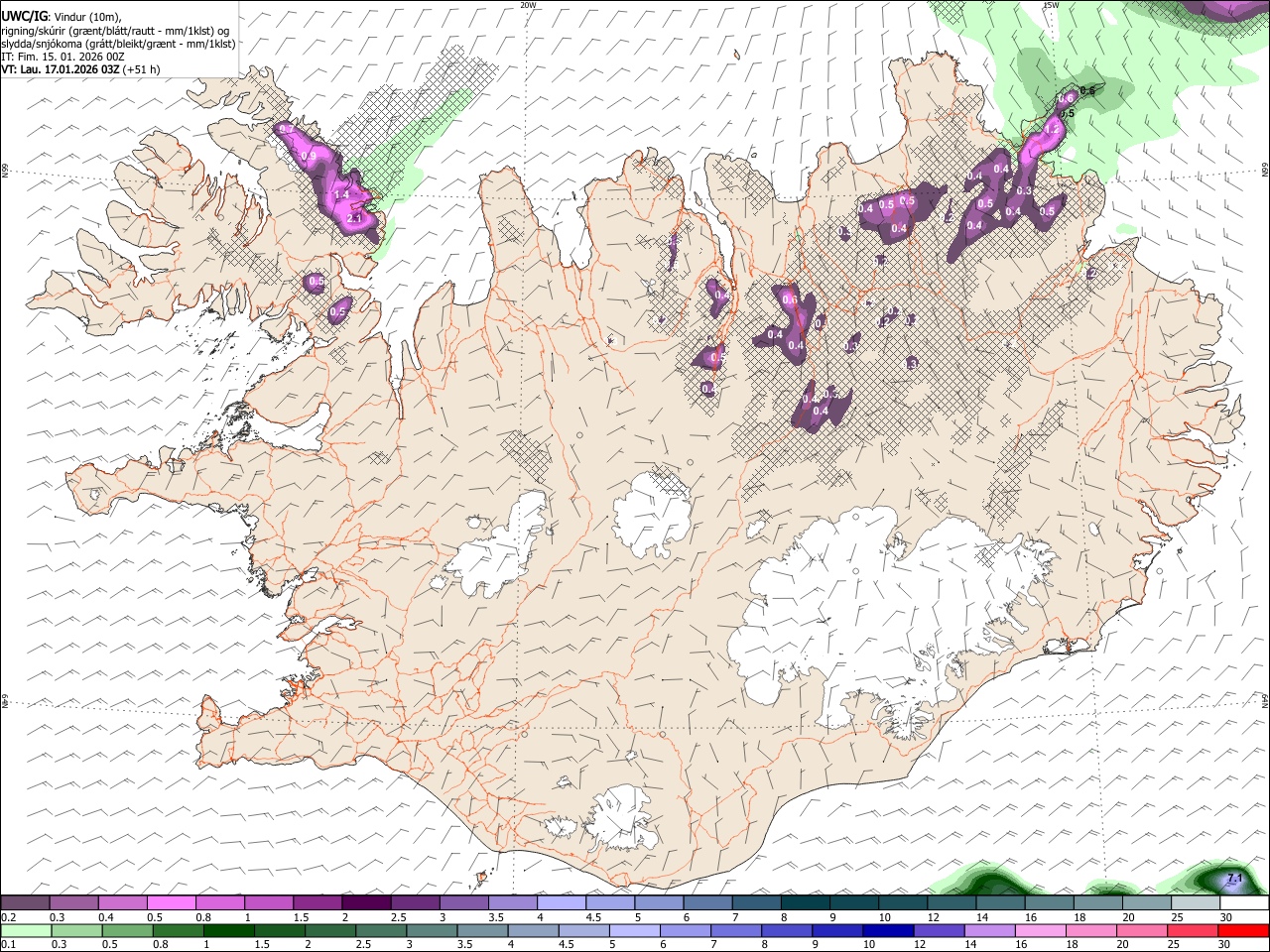Select the upper legend swatch labeled 0.3
Screen dimensions: 1270x952
(74, 902)
